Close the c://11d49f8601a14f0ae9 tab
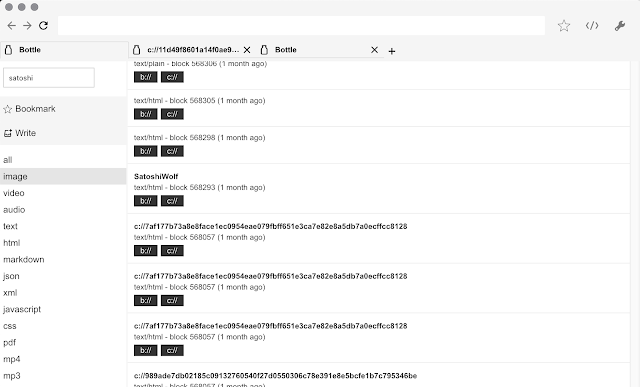640x387 pixels. (247, 50)
